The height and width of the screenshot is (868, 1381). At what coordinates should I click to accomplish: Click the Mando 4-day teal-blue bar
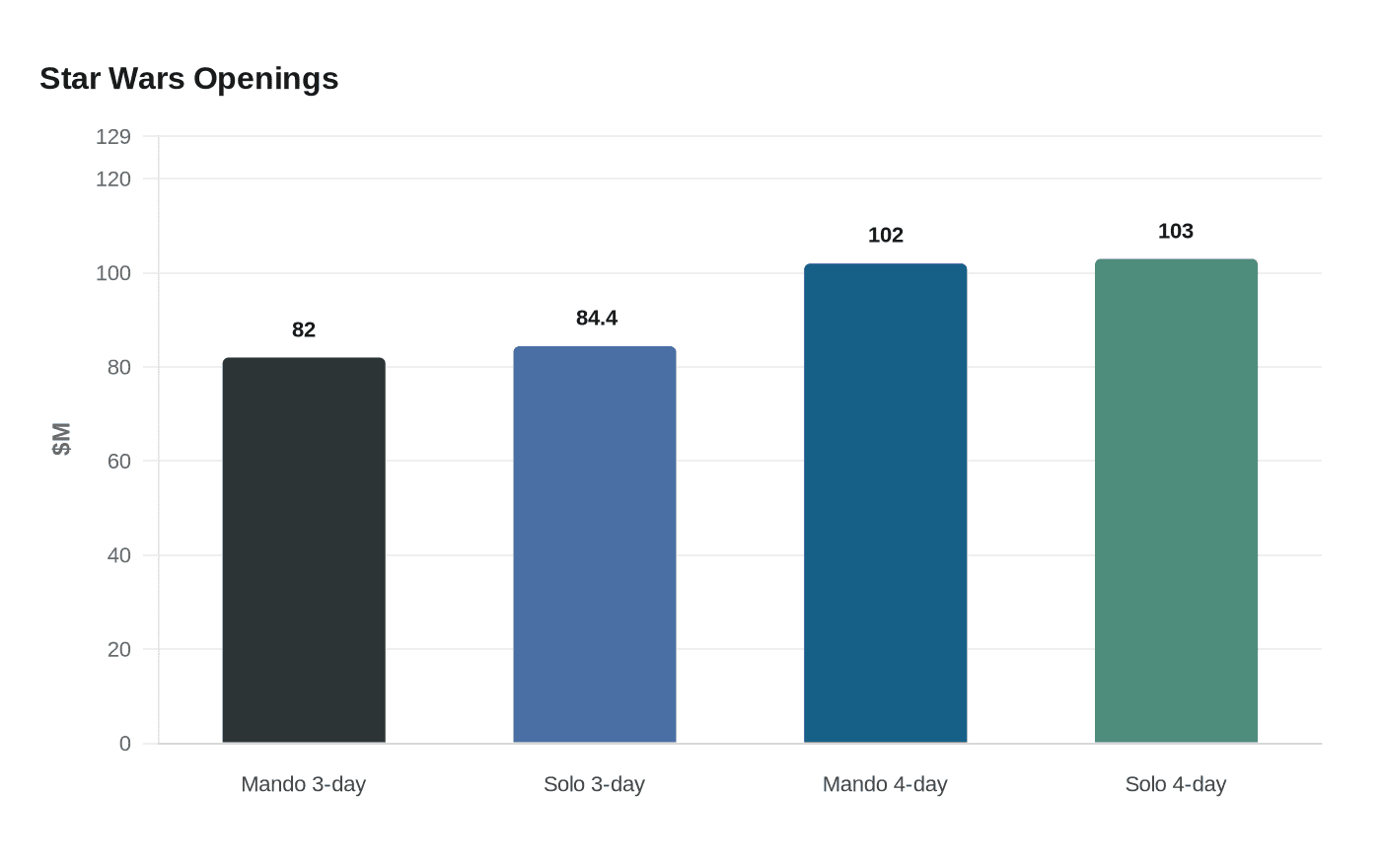point(886,503)
